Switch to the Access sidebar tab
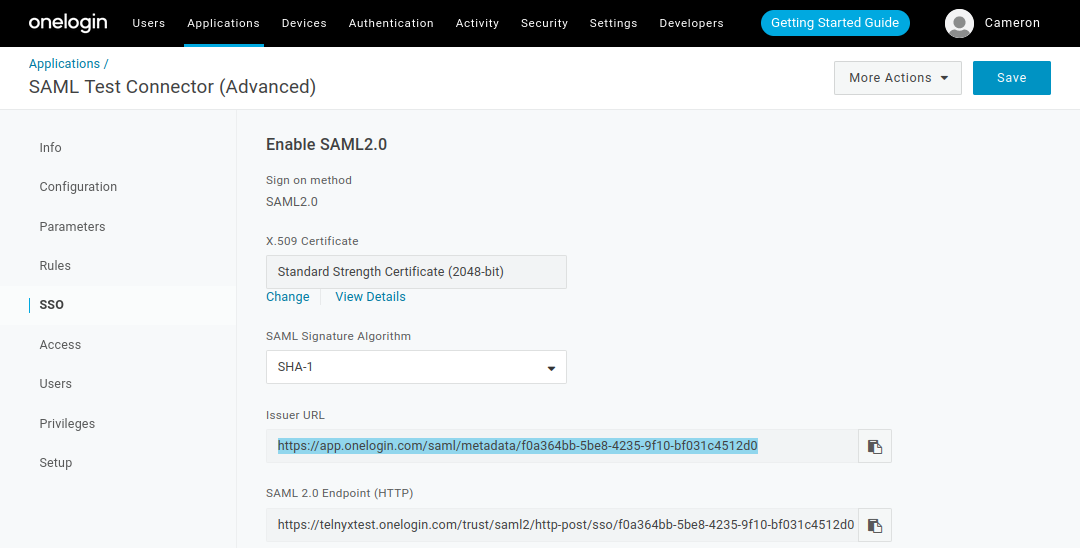 [60, 344]
